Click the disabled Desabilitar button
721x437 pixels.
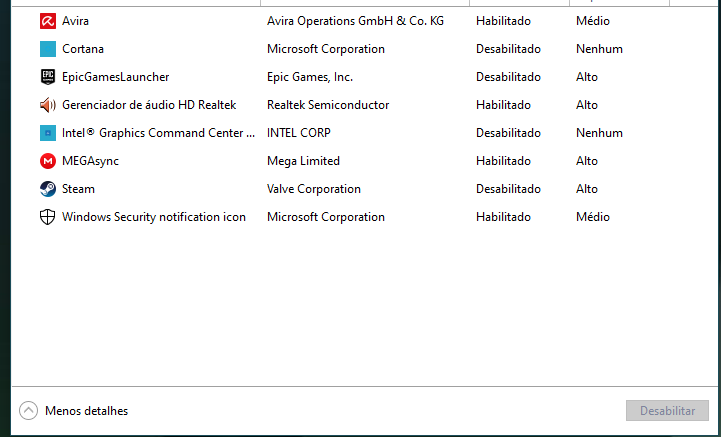coord(667,410)
